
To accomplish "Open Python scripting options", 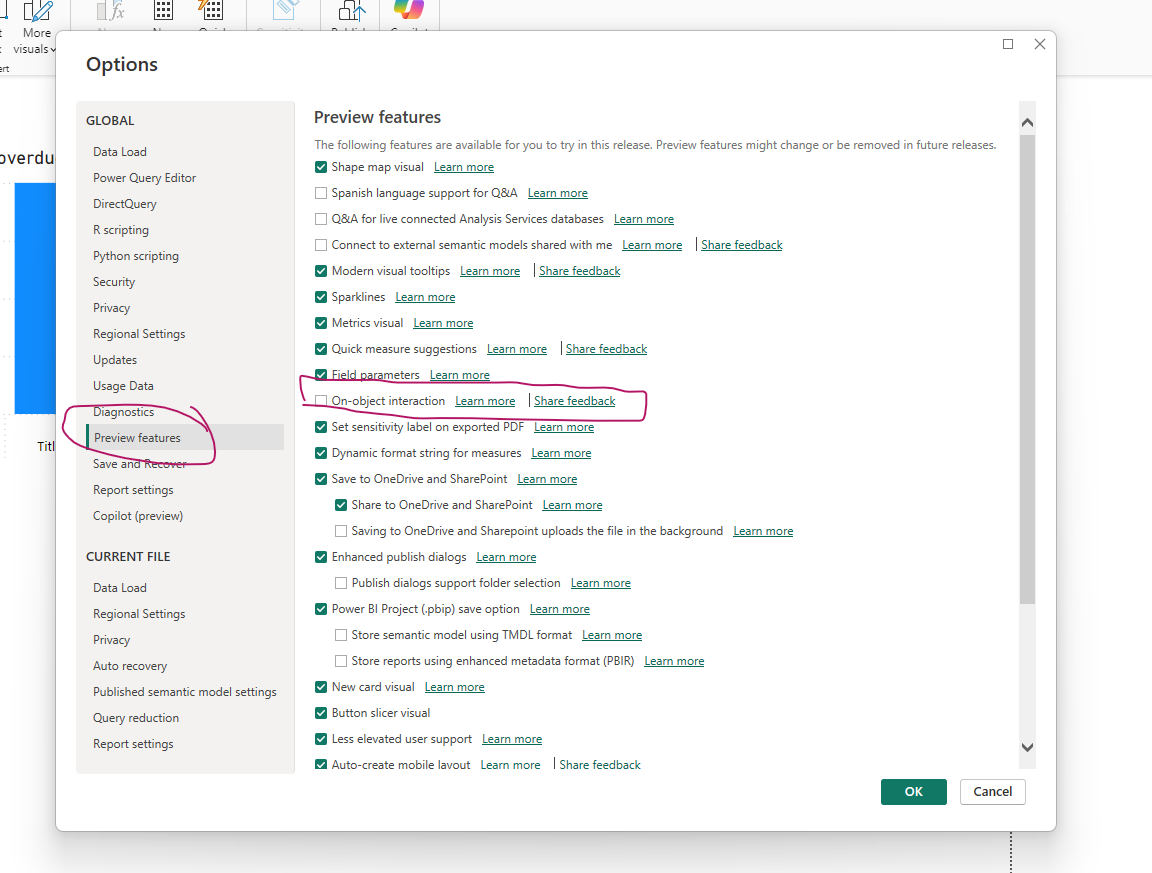I will [136, 256].
